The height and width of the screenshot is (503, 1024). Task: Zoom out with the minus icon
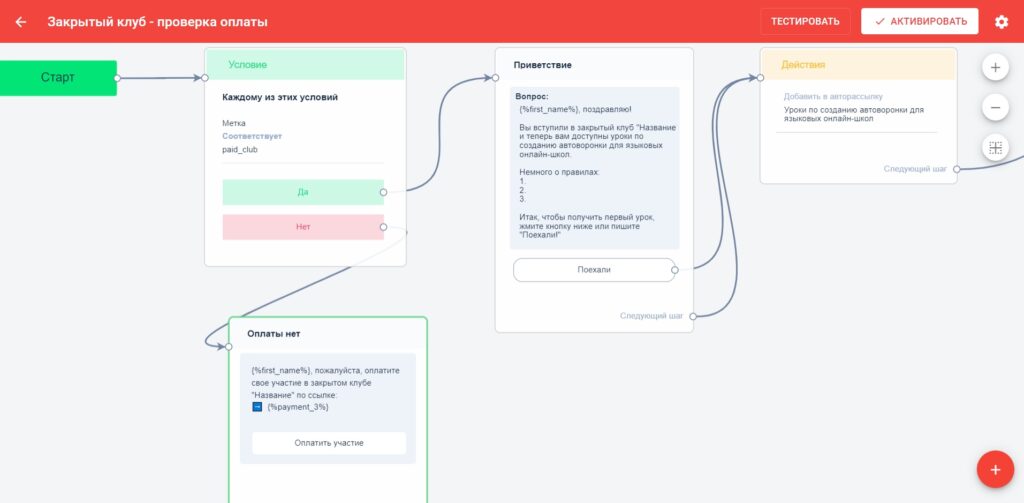995,107
